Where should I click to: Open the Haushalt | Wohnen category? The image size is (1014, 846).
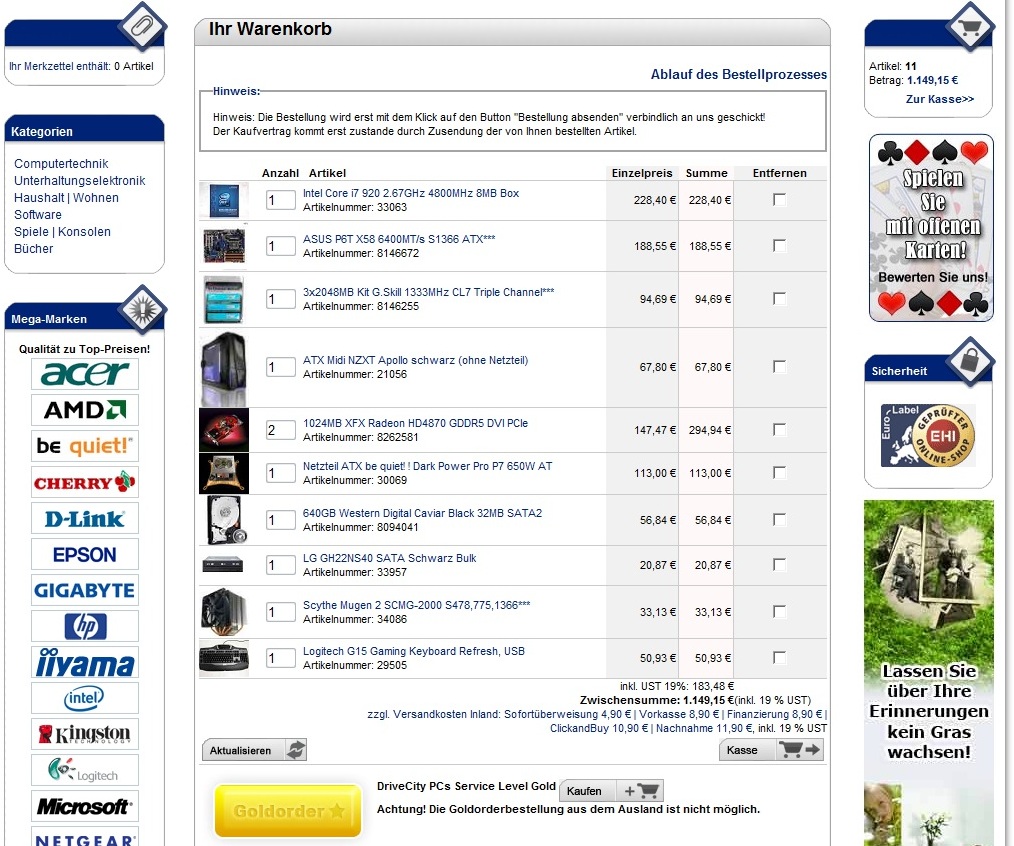66,197
